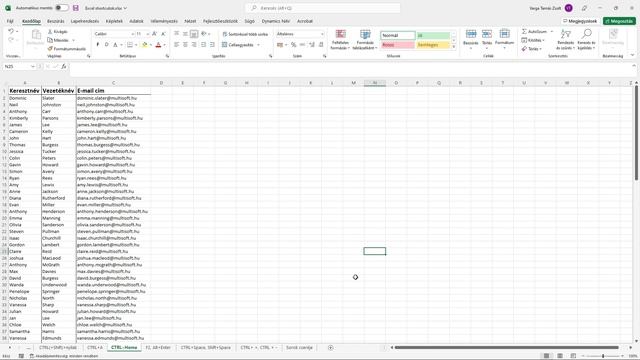Cut selection with Kivágás scissors
640x360 pixels.
(x=58, y=31)
